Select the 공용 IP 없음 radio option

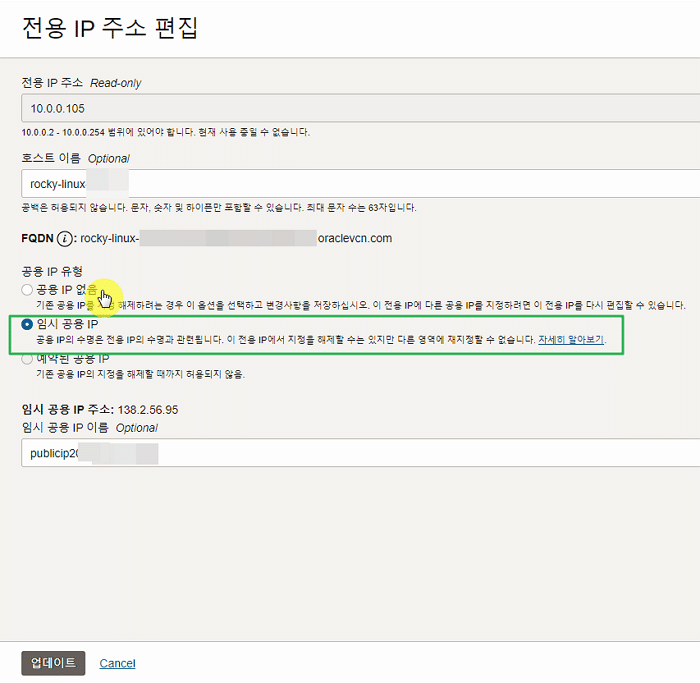pos(27,290)
